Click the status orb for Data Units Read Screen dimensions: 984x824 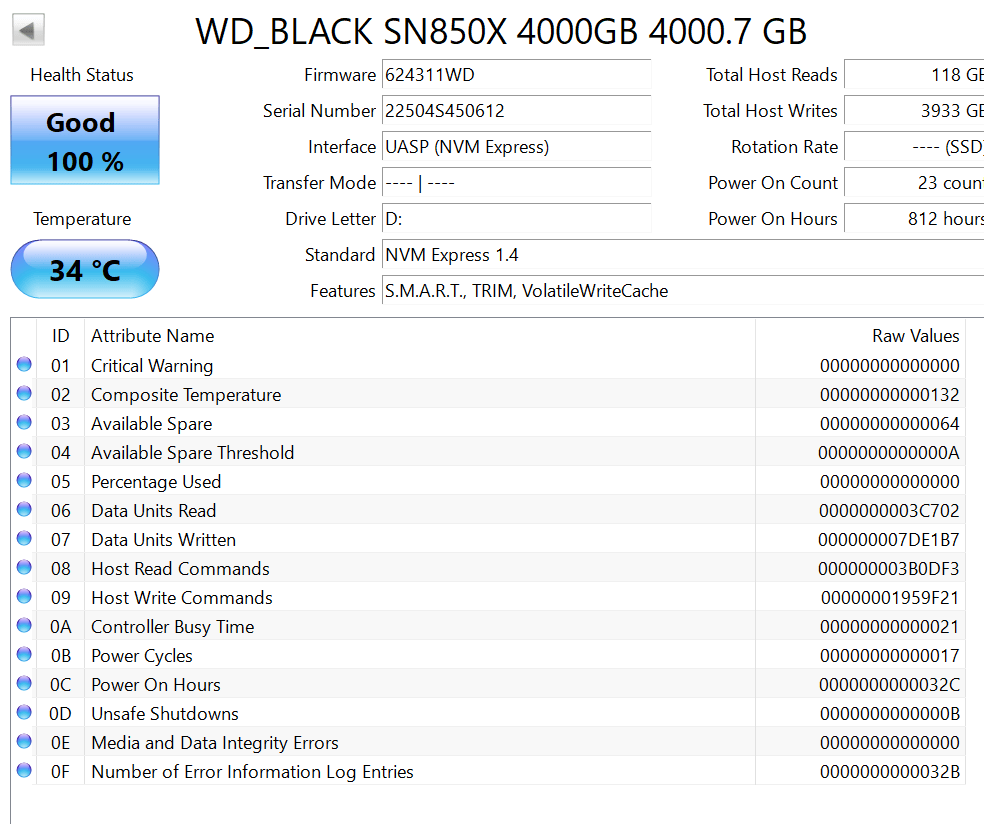tap(24, 509)
